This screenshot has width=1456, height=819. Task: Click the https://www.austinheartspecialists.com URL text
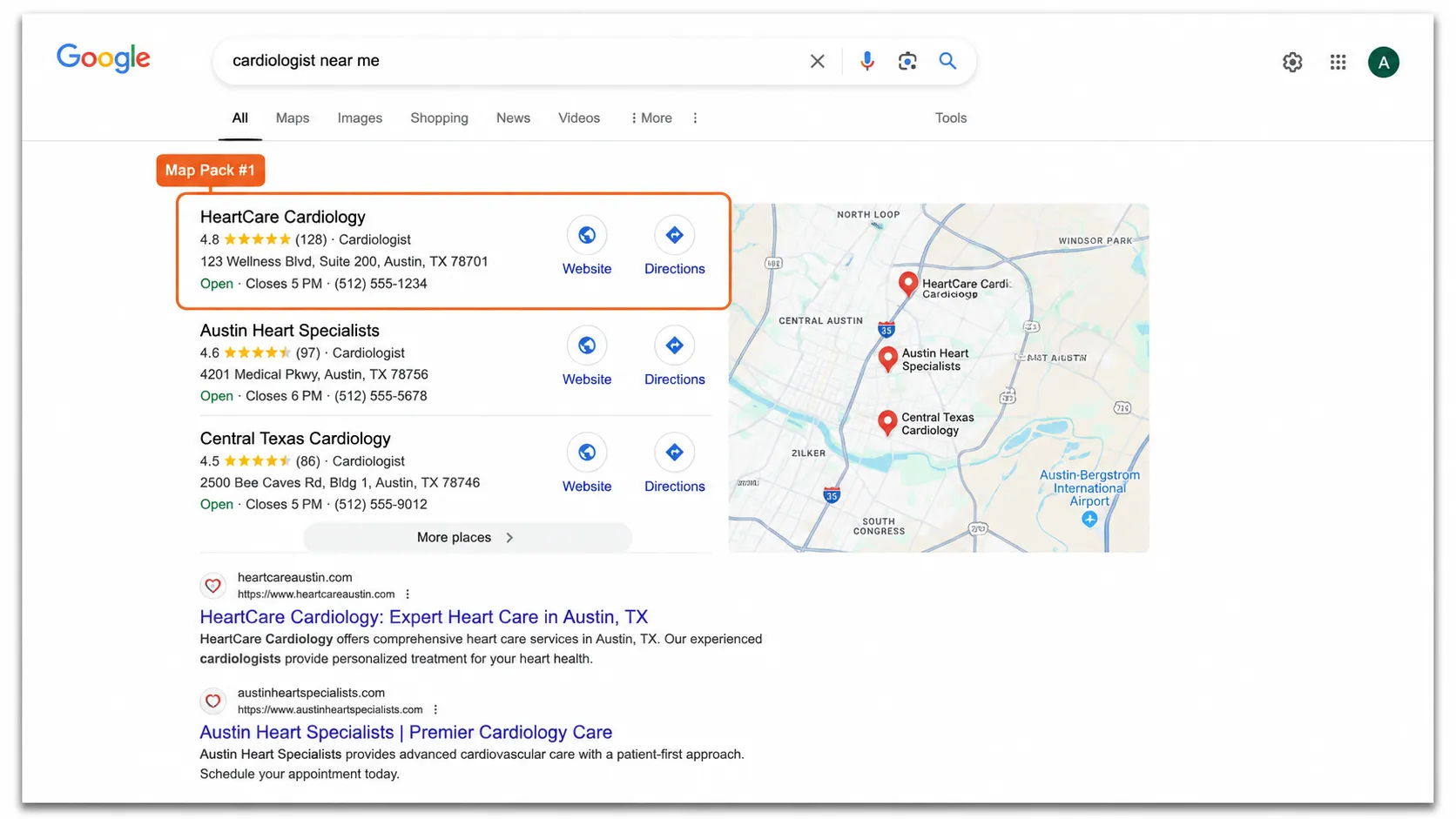[x=330, y=709]
